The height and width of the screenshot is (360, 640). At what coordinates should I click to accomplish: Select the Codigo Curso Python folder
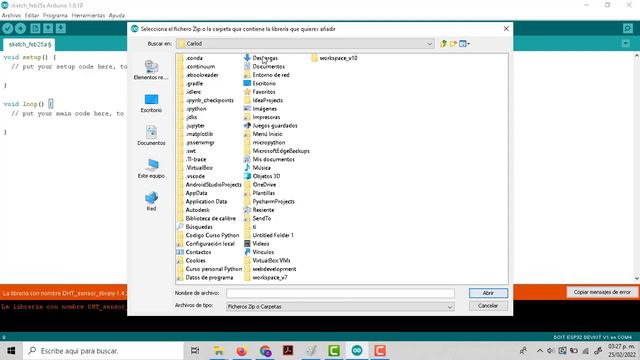(208, 236)
